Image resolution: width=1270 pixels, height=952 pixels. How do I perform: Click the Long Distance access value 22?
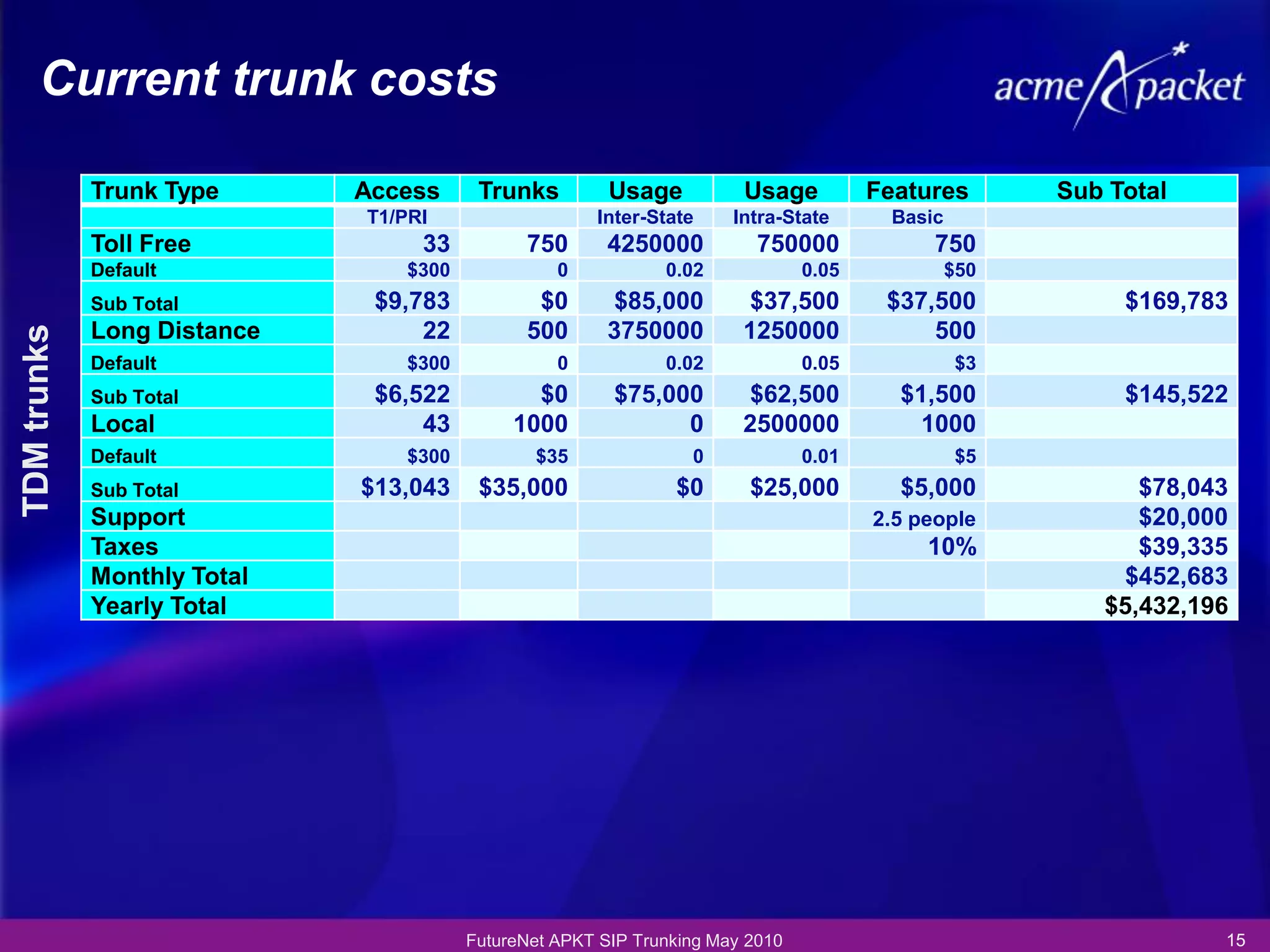pos(437,330)
